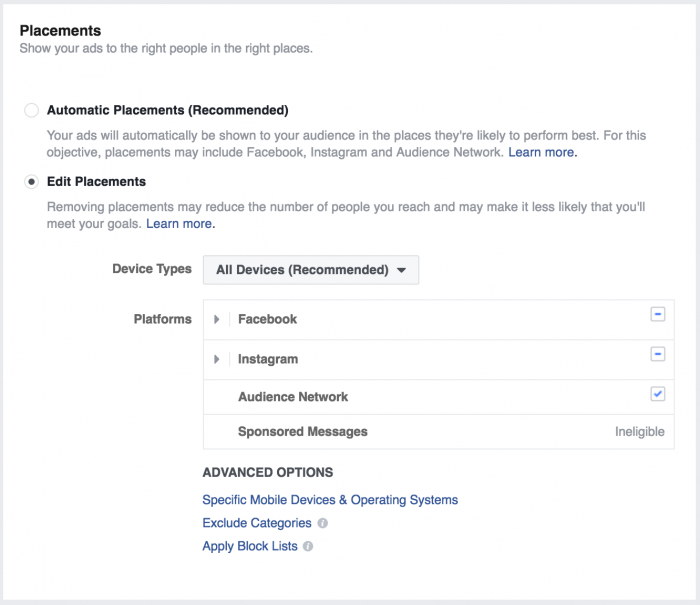
Task: Toggle the Instagram partial-selection checkbox
Action: [657, 354]
